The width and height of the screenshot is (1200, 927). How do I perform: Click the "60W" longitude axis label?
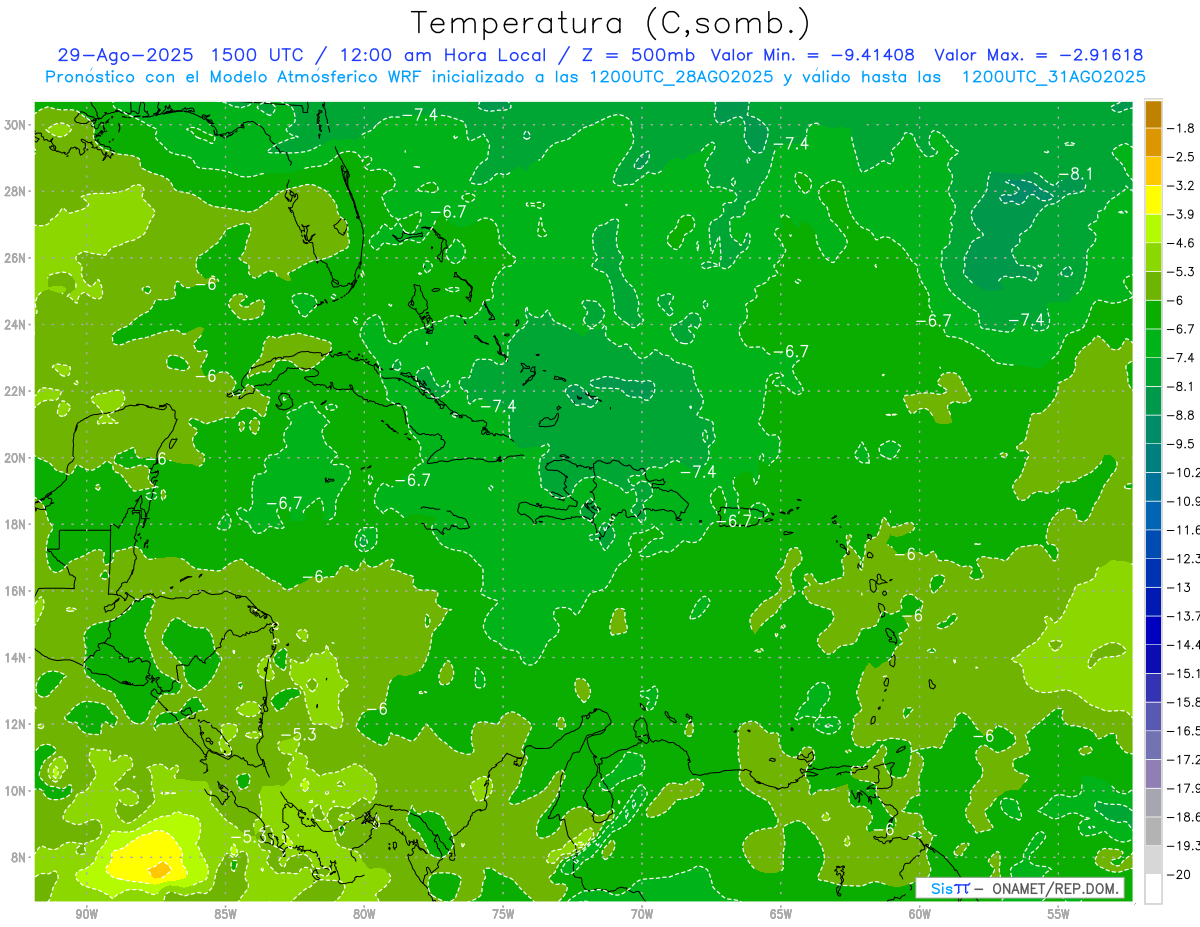click(920, 914)
